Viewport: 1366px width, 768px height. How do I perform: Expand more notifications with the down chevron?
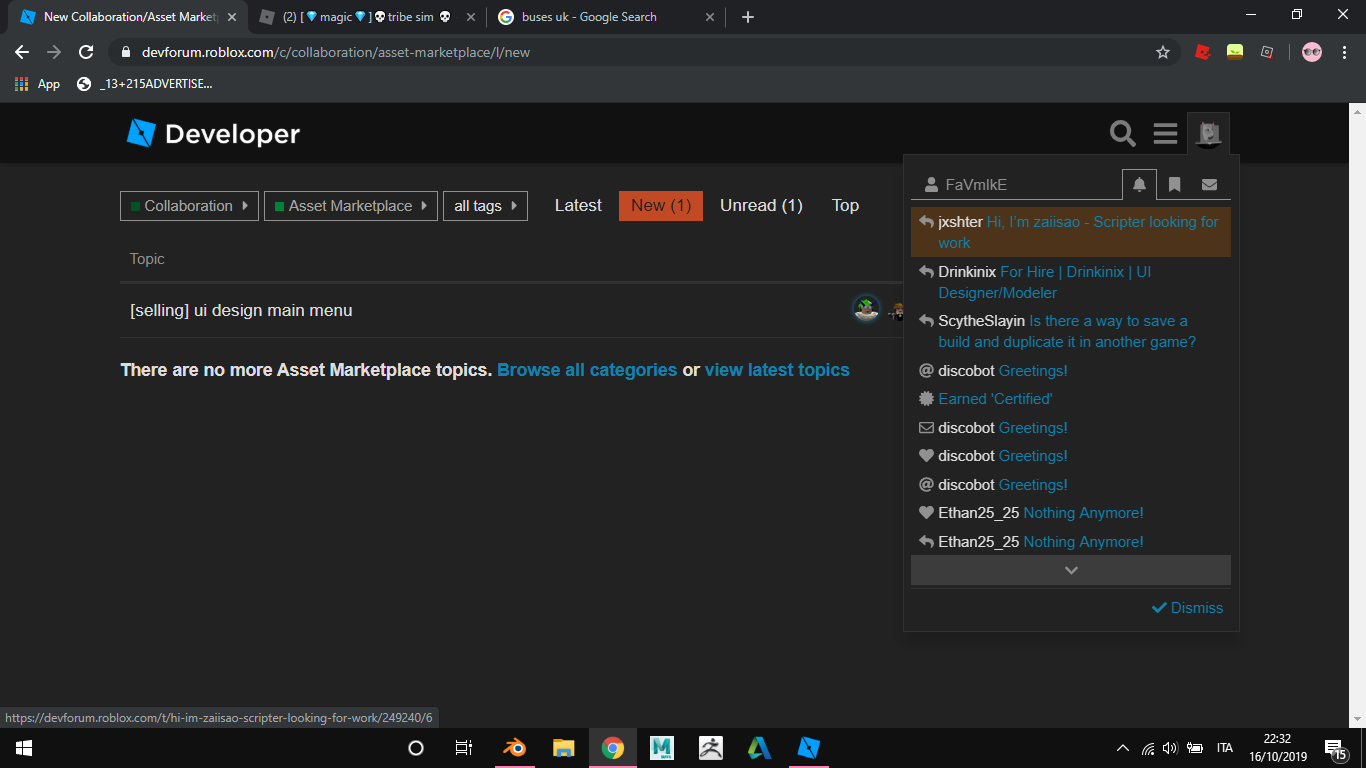[x=1071, y=570]
